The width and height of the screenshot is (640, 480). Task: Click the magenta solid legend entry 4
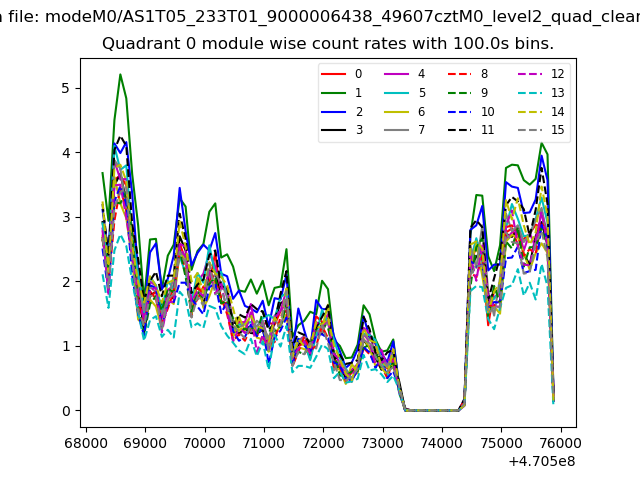tap(405, 74)
